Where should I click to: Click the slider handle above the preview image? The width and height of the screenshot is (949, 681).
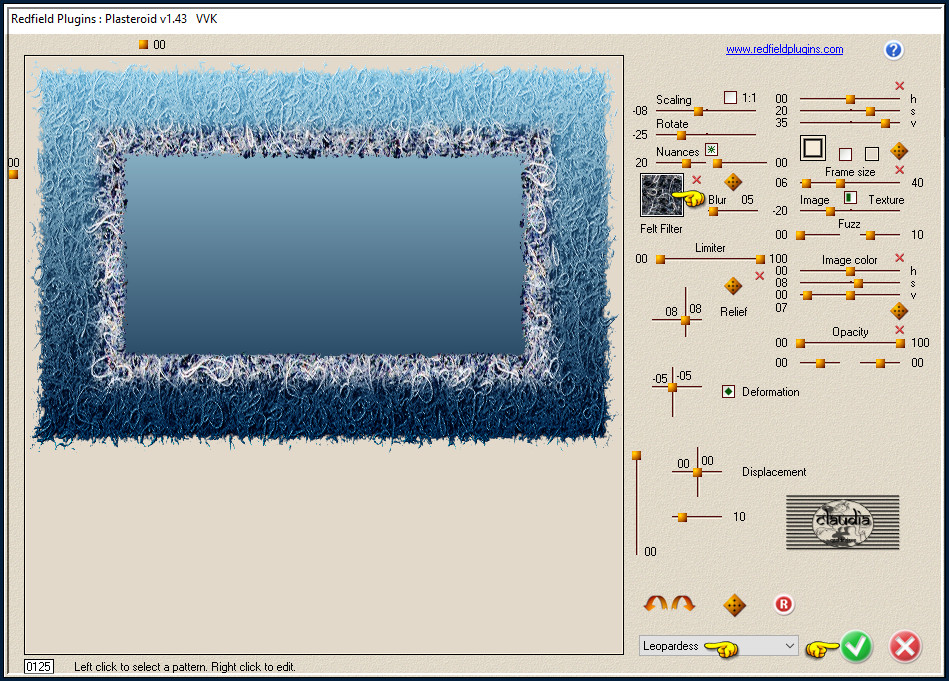tap(143, 44)
